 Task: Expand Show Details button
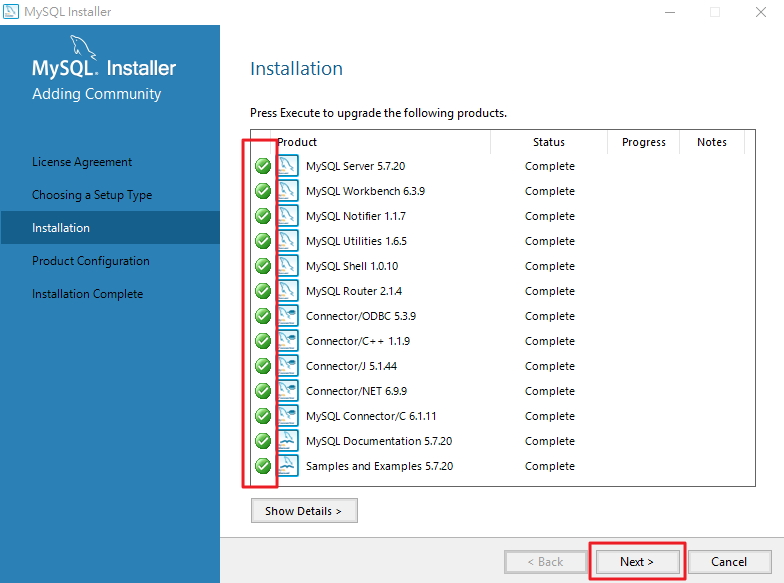[304, 510]
